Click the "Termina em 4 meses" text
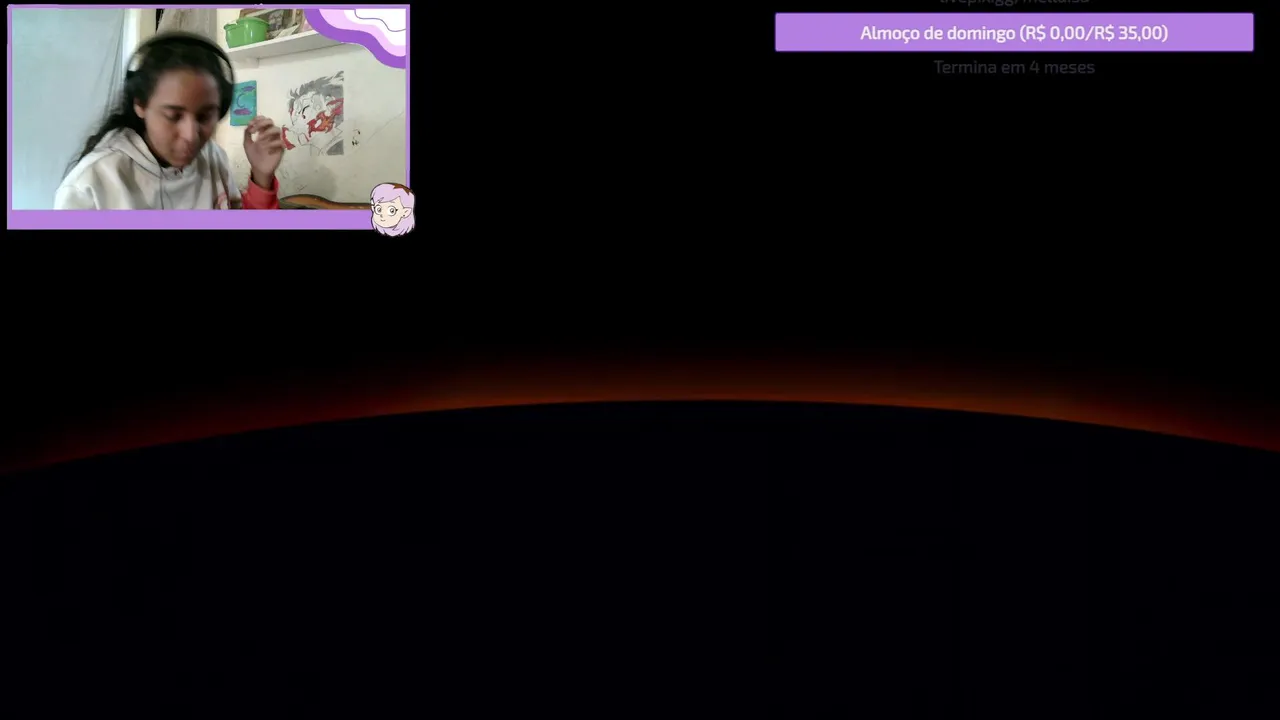 (x=1014, y=67)
